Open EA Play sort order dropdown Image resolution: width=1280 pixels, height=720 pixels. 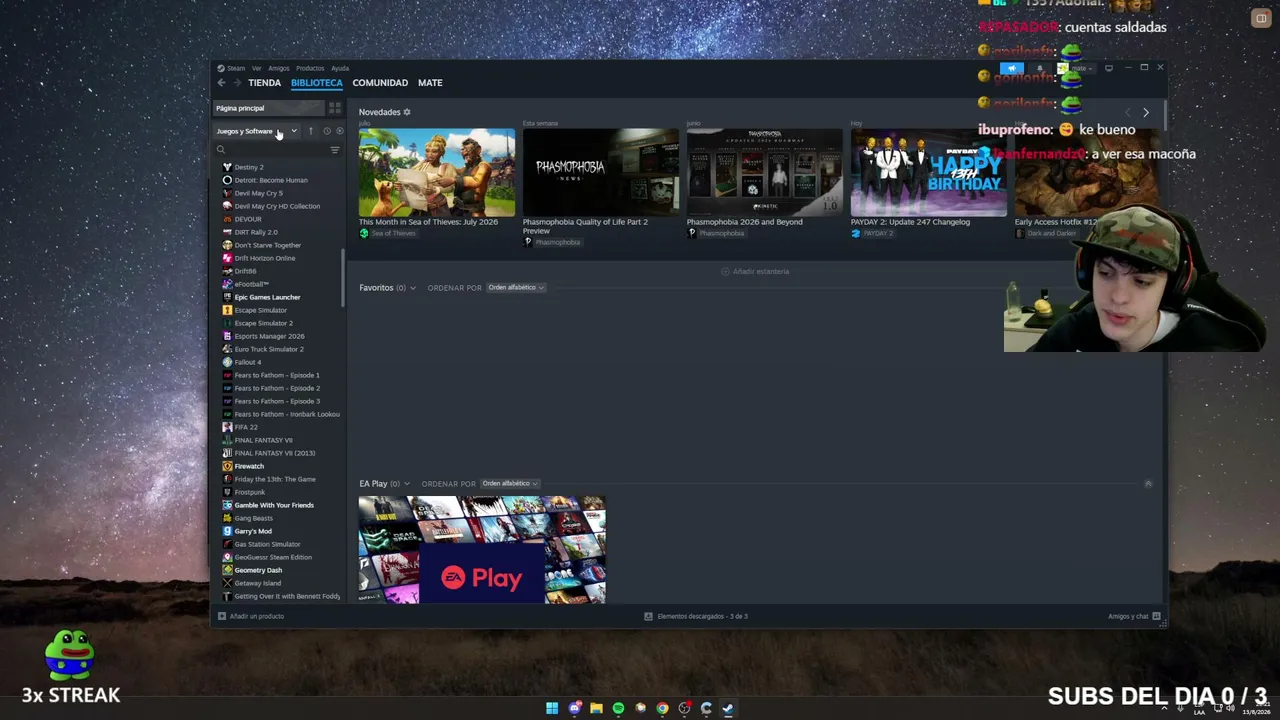[509, 484]
